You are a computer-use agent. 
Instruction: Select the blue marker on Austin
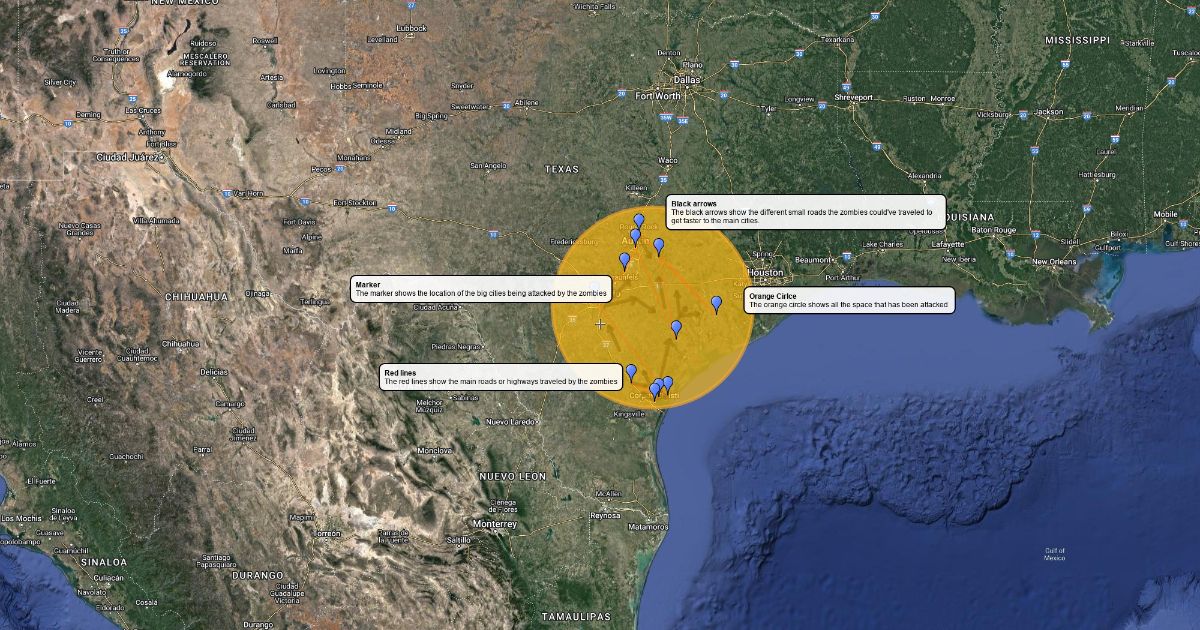pos(635,237)
